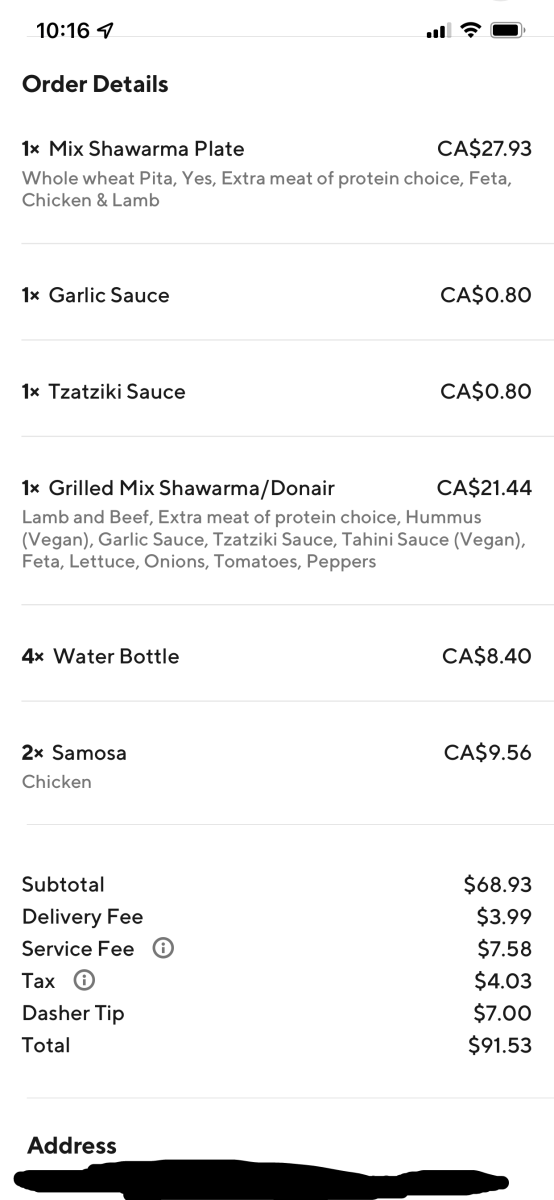The image size is (554, 1200).
Task: Tap the Address section heading
Action: pyautogui.click(x=72, y=1146)
